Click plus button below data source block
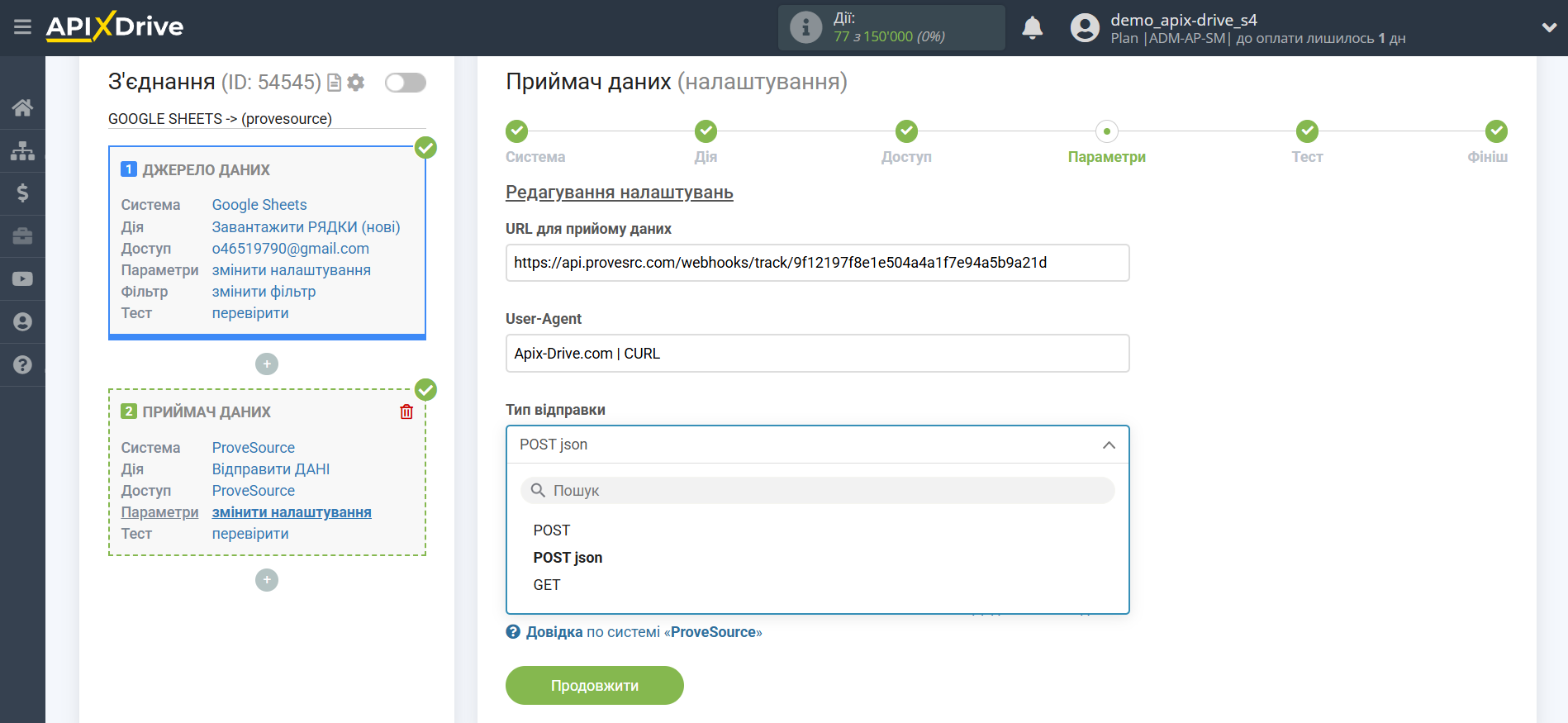Screen dimensions: 1568x723 [267, 364]
